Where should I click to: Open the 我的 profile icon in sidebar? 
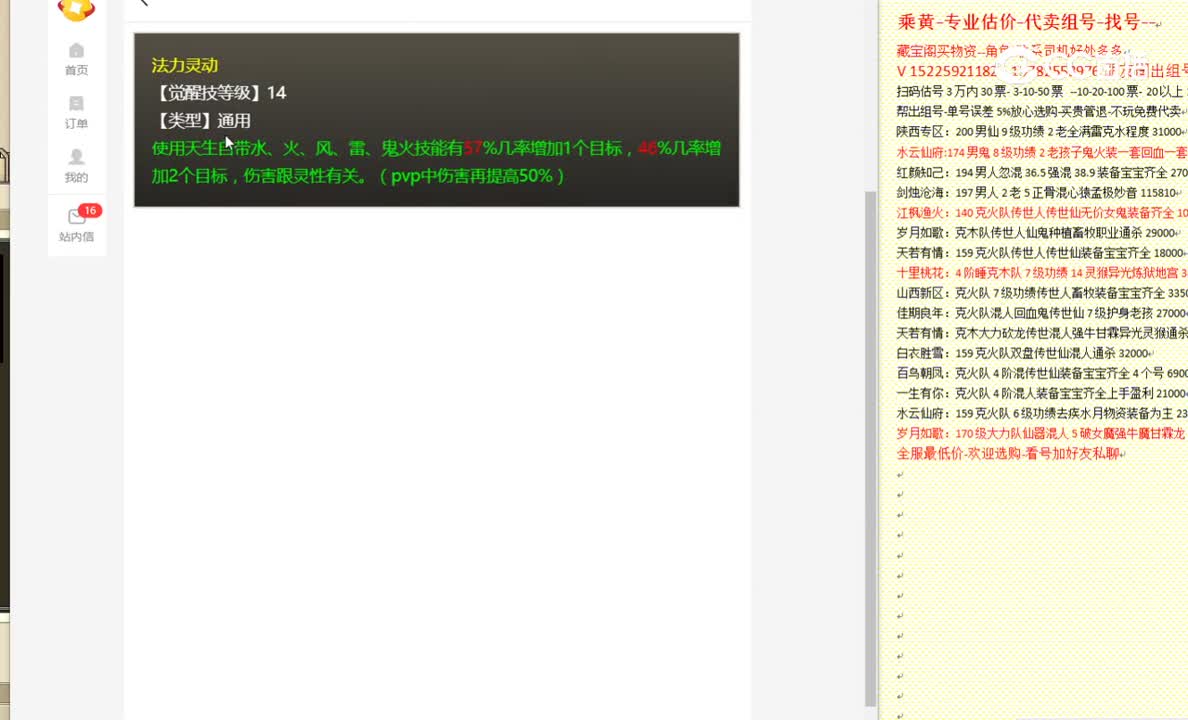[x=77, y=166]
